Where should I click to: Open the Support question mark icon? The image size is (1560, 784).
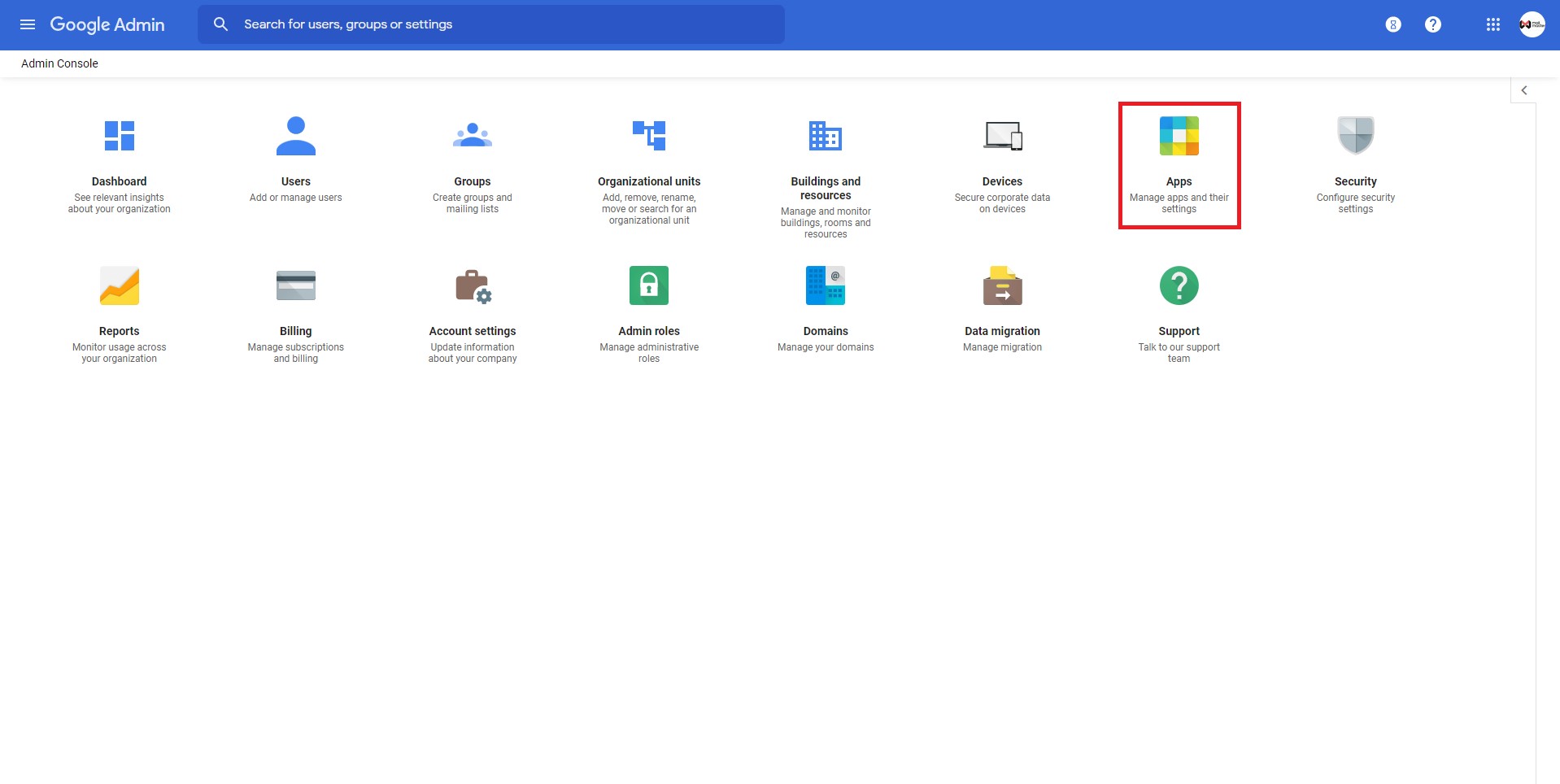pyautogui.click(x=1179, y=285)
